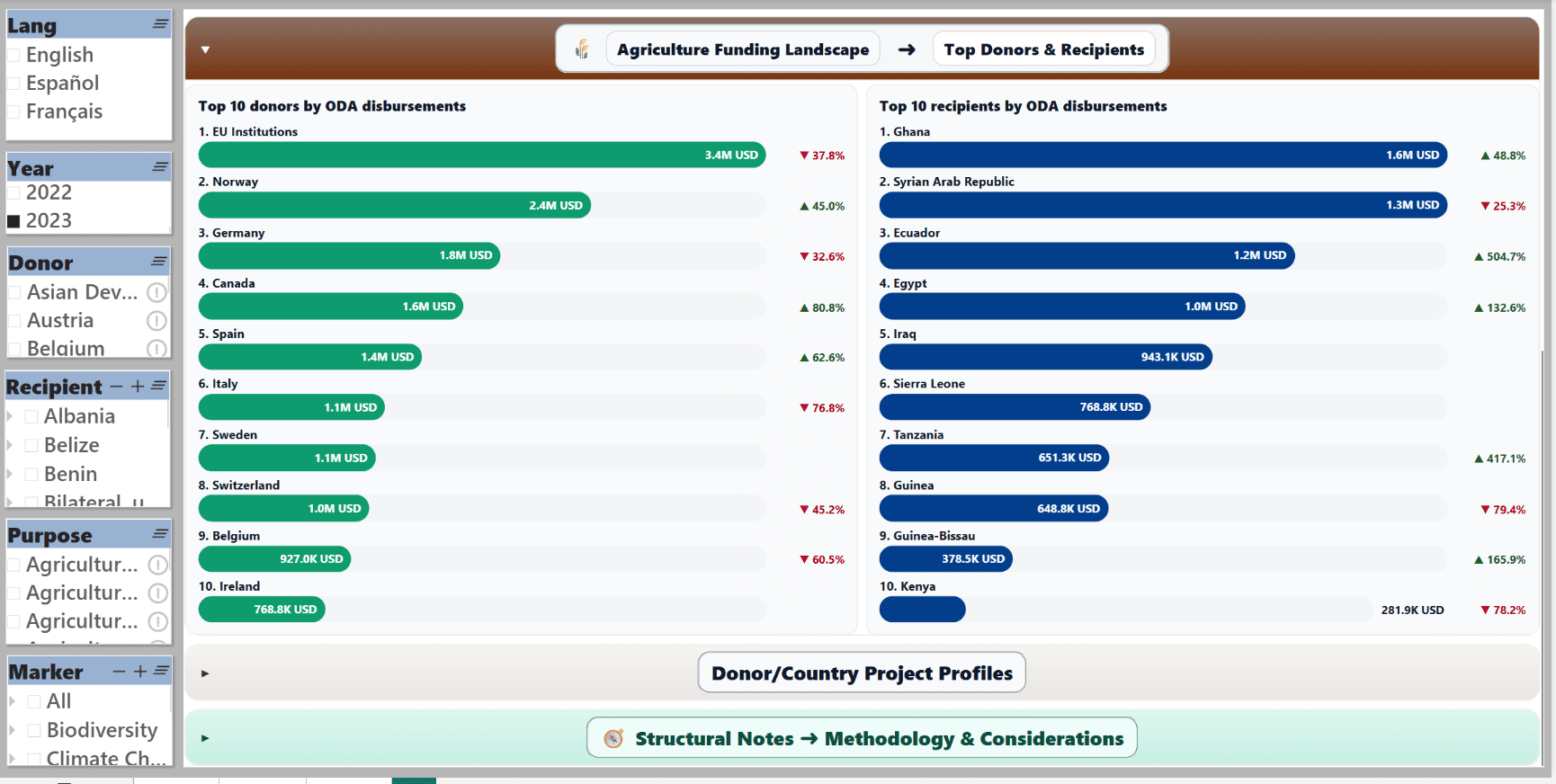Select the Top Donors & Recipients tab
1556x784 pixels.
[1043, 49]
